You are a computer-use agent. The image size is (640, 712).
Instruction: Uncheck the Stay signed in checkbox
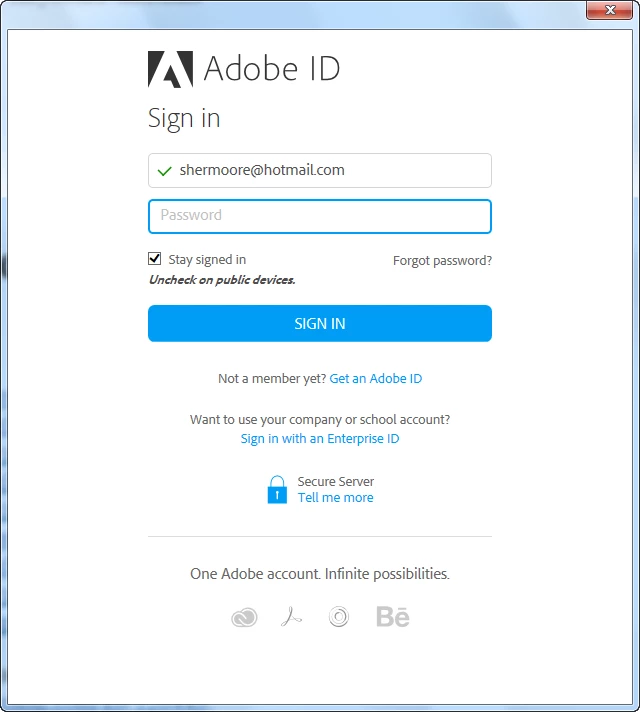tap(154, 259)
